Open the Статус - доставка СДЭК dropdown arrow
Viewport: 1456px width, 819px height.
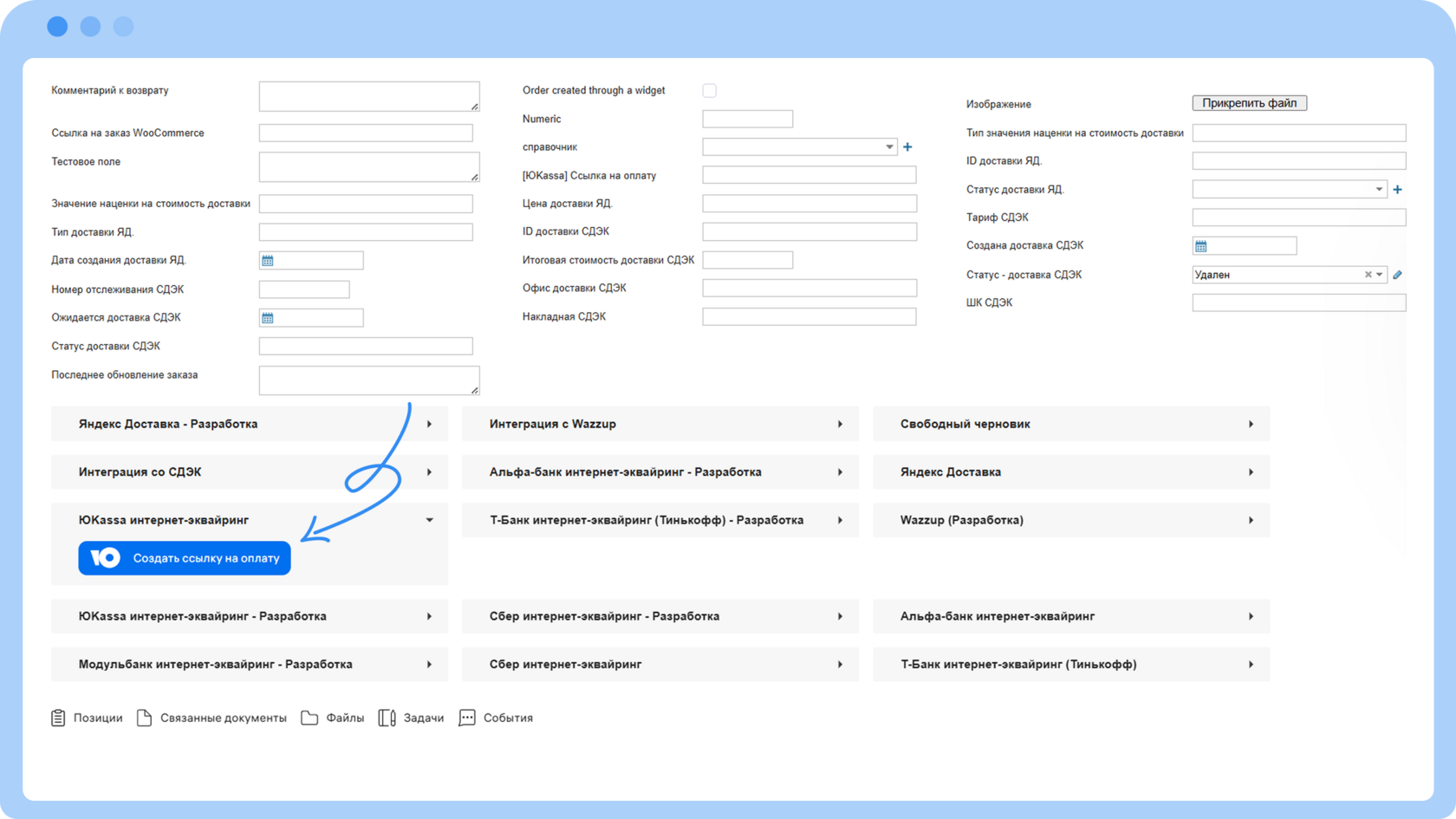[1380, 275]
